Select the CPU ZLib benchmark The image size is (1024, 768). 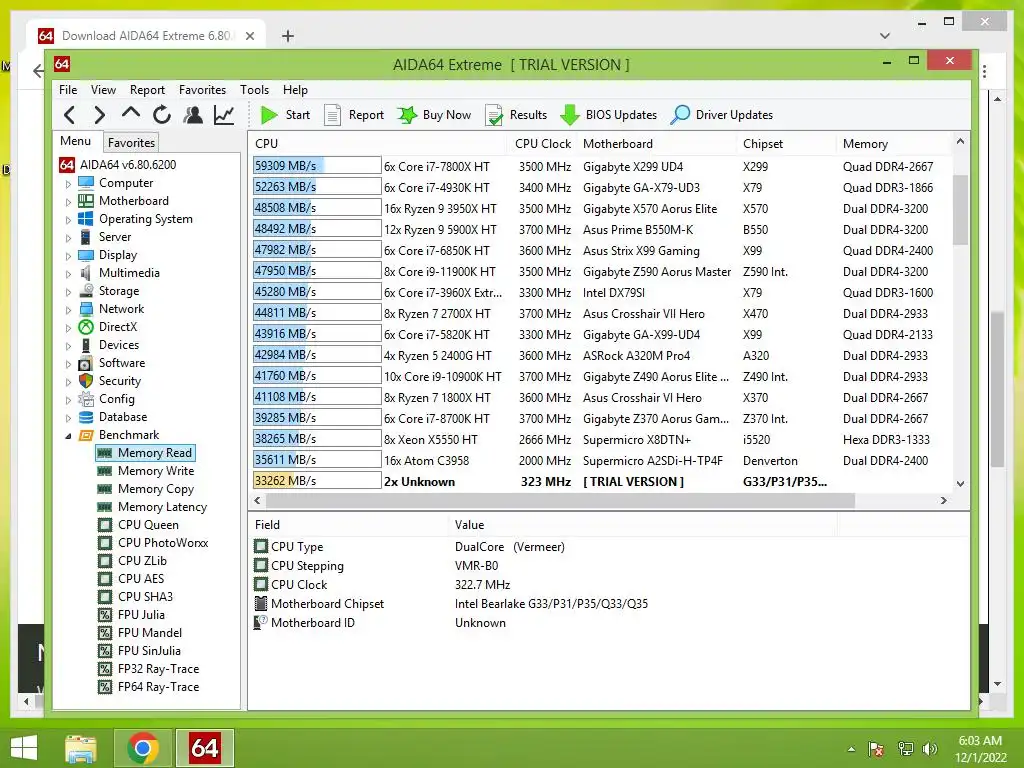pyautogui.click(x=132, y=560)
